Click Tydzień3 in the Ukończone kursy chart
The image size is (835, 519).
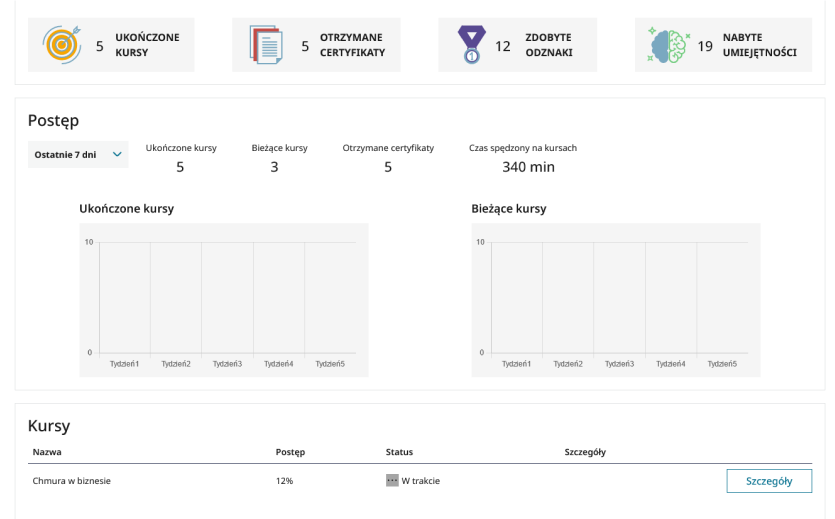[227, 364]
